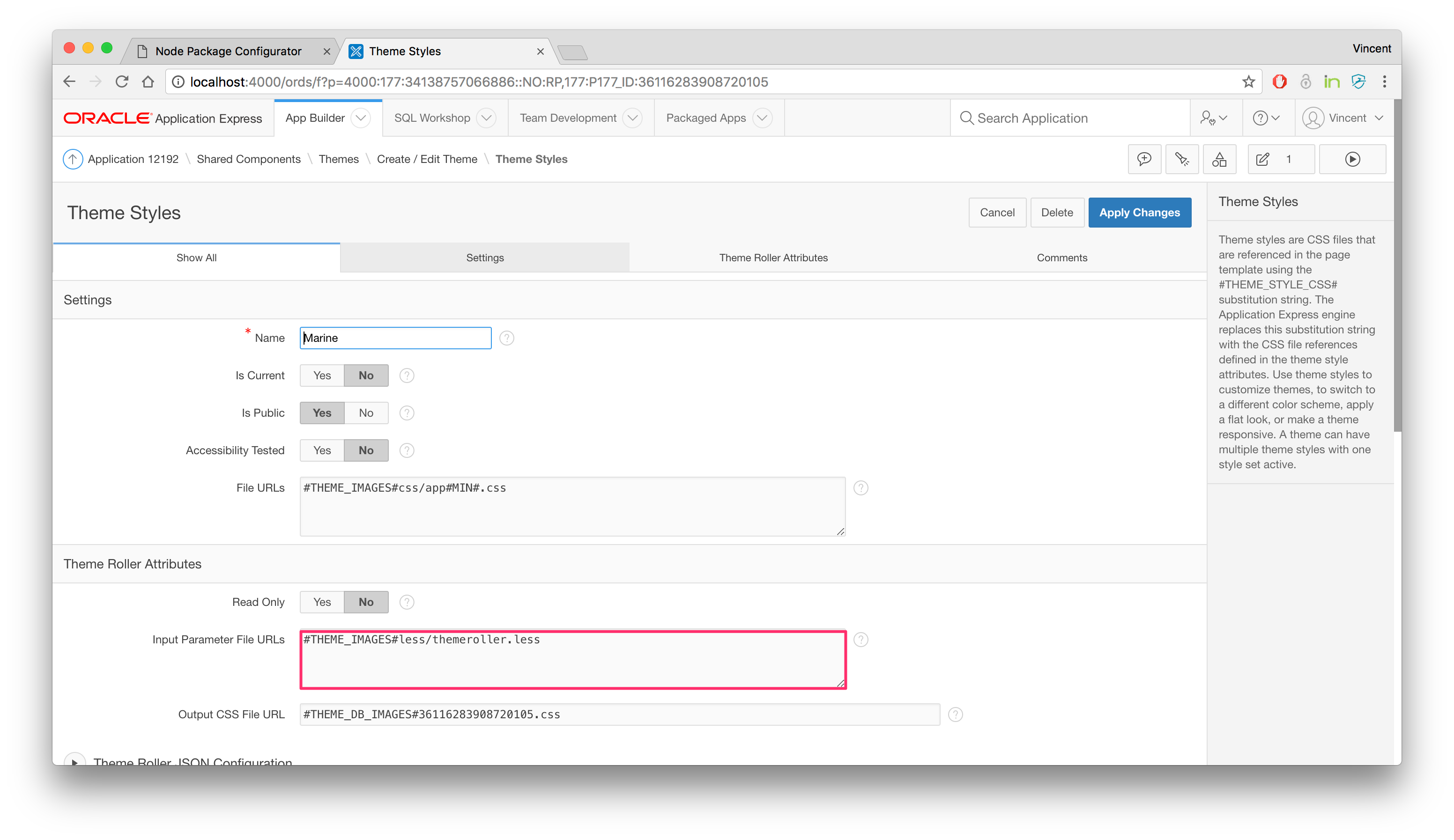Click the Name input field
Screen dimensions: 1454x840
396,338
